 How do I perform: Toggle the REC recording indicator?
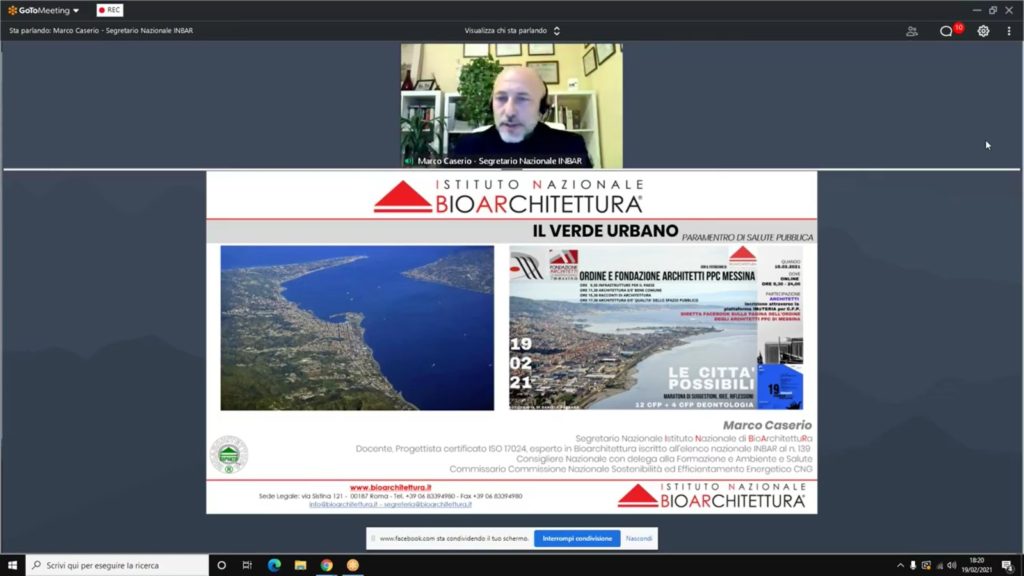tap(109, 10)
